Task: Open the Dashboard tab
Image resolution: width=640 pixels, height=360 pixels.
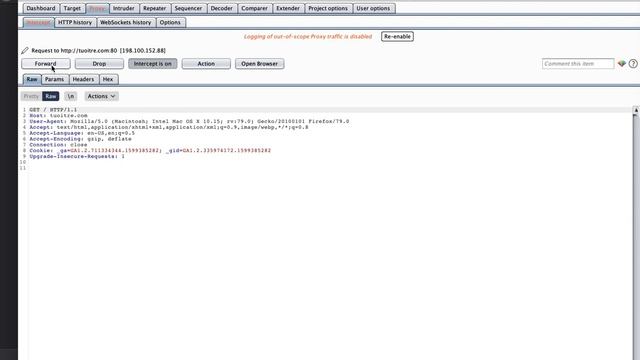Action: click(41, 8)
